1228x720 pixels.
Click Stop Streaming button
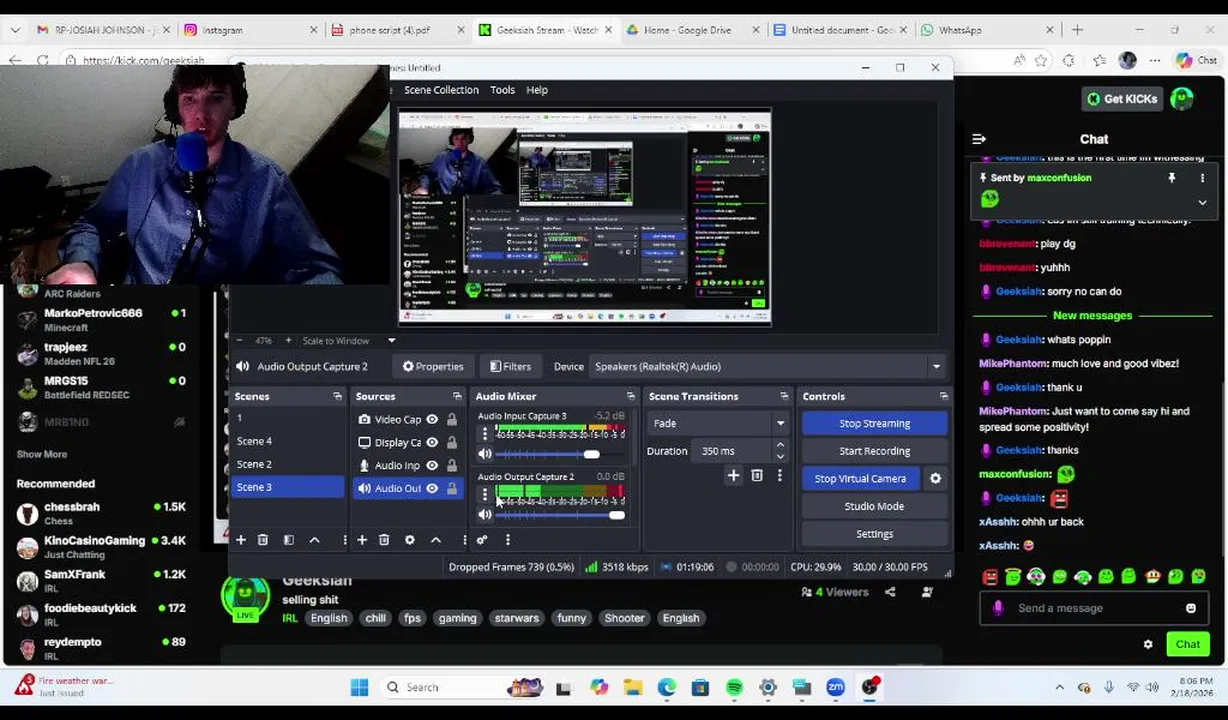click(875, 424)
